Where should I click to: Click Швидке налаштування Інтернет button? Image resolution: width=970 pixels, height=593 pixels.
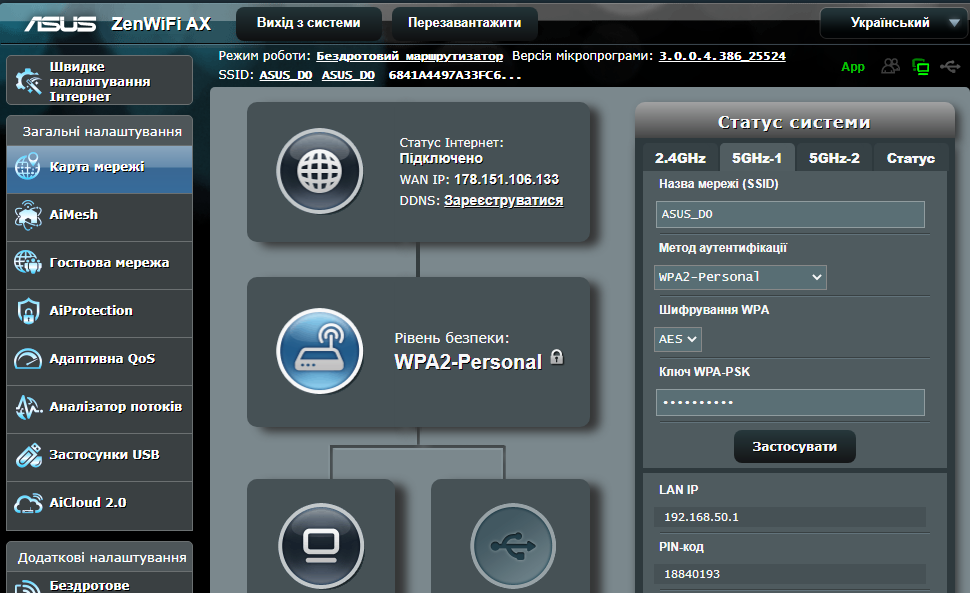[100, 80]
